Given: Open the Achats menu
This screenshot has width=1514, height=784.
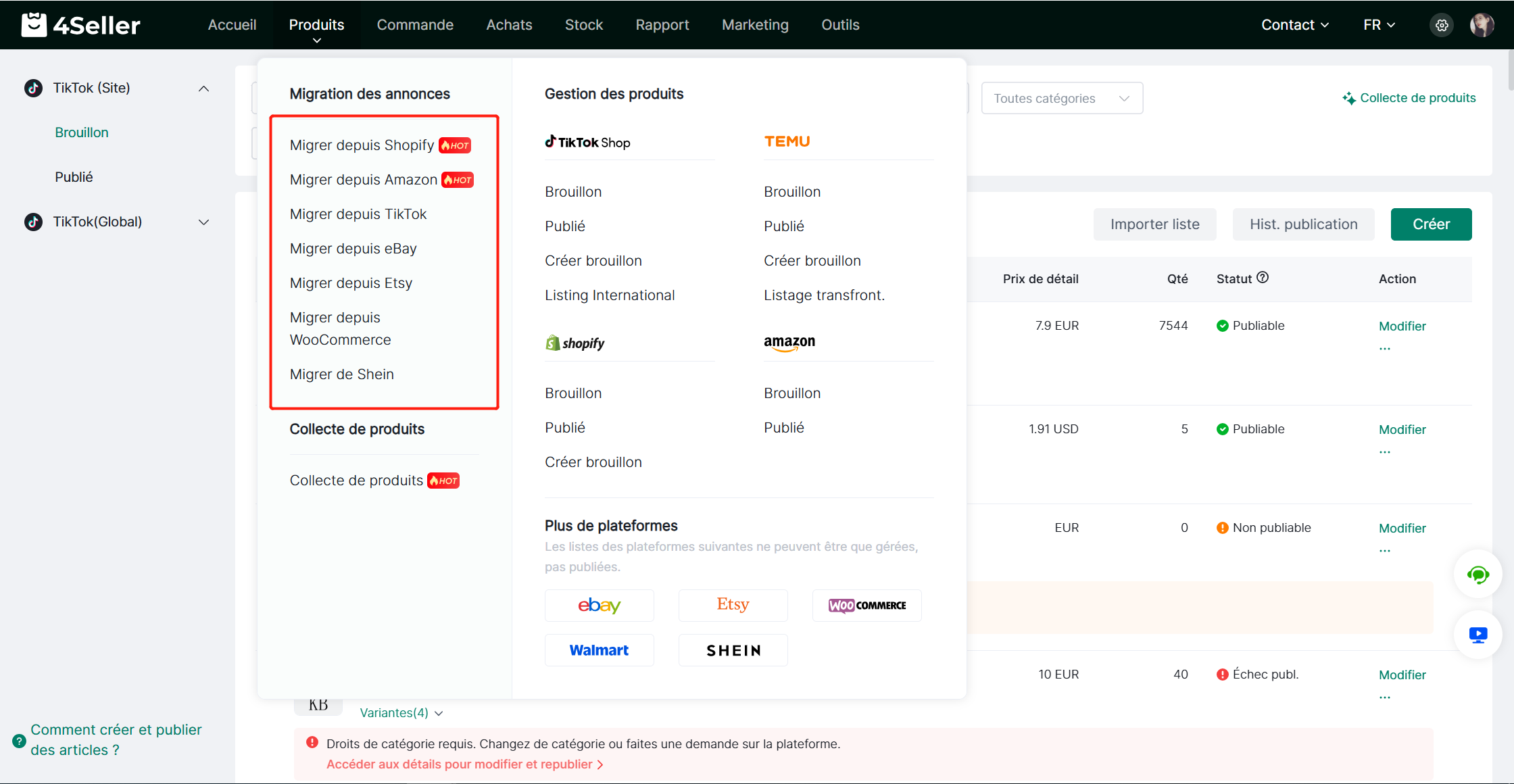Looking at the screenshot, I should (509, 25).
